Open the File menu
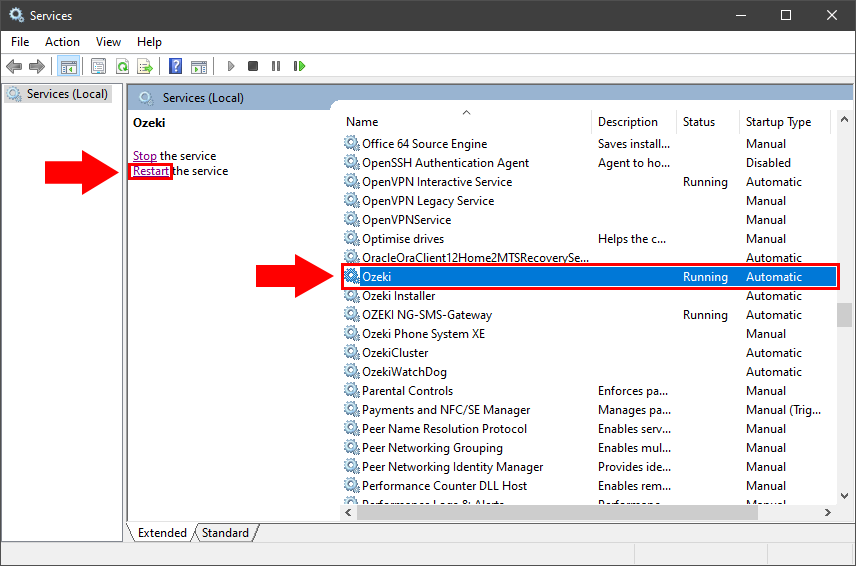Viewport: 856px width, 566px height. click(20, 42)
